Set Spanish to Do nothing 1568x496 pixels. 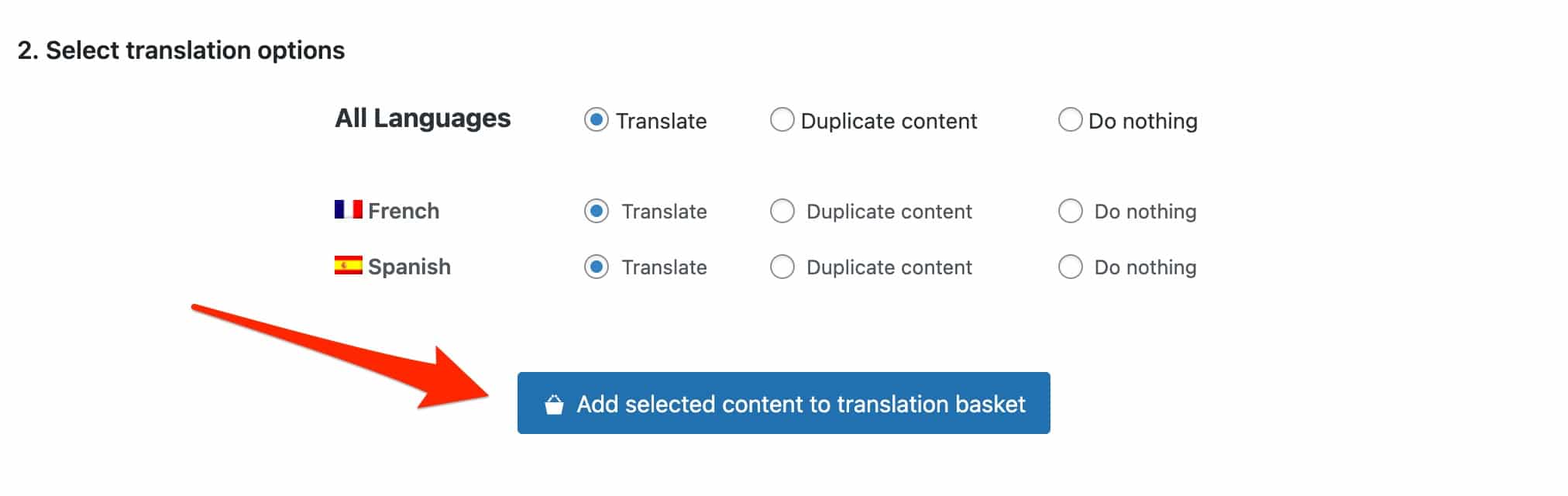coord(1071,266)
